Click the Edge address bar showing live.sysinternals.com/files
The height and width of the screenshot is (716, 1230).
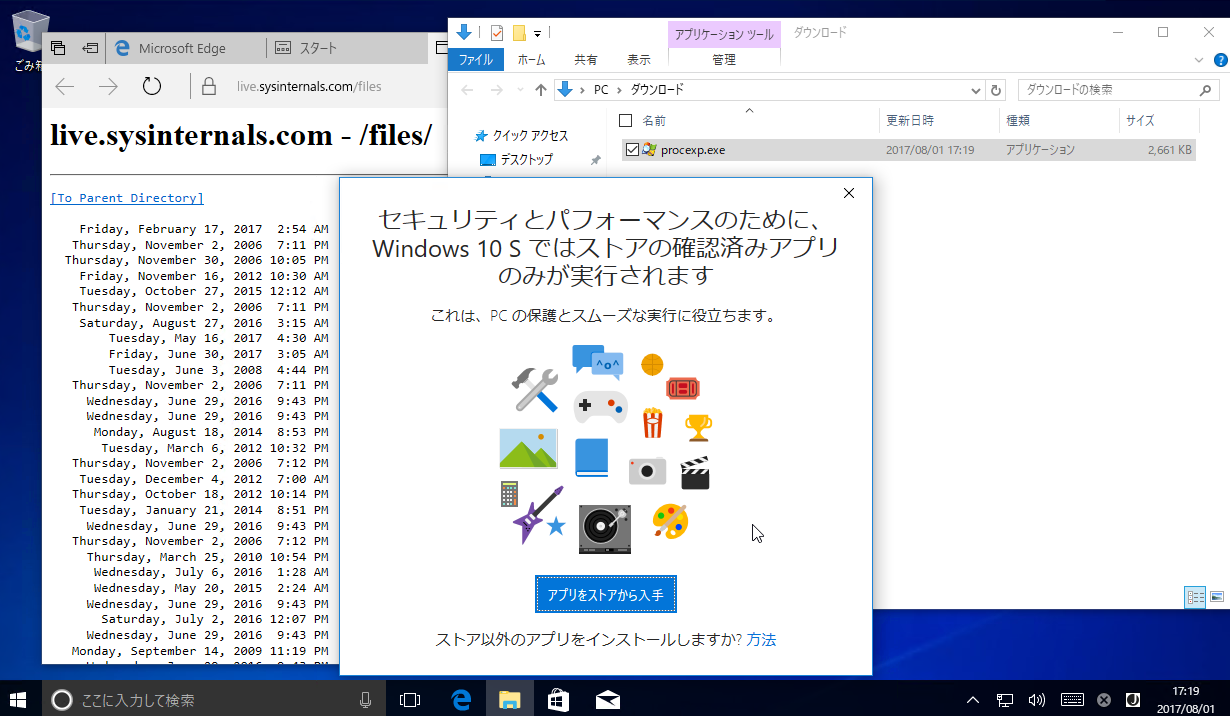point(309,87)
